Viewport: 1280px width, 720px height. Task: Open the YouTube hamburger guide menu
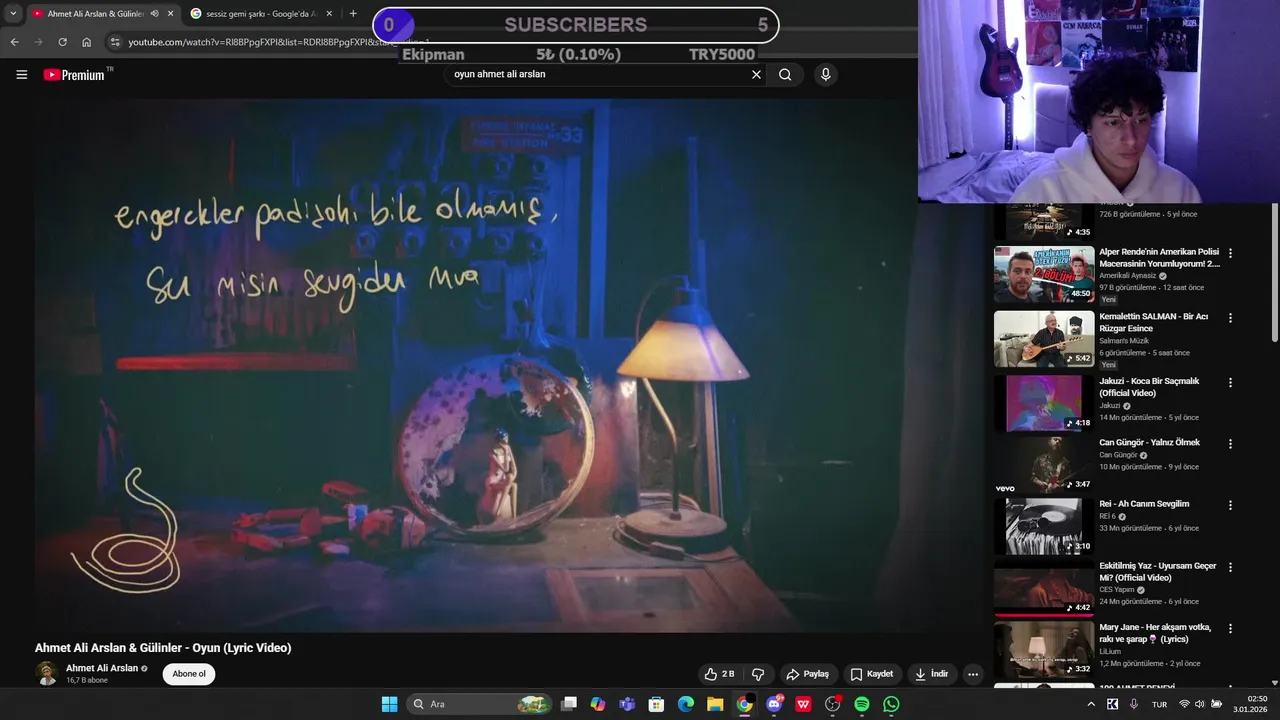(21, 74)
